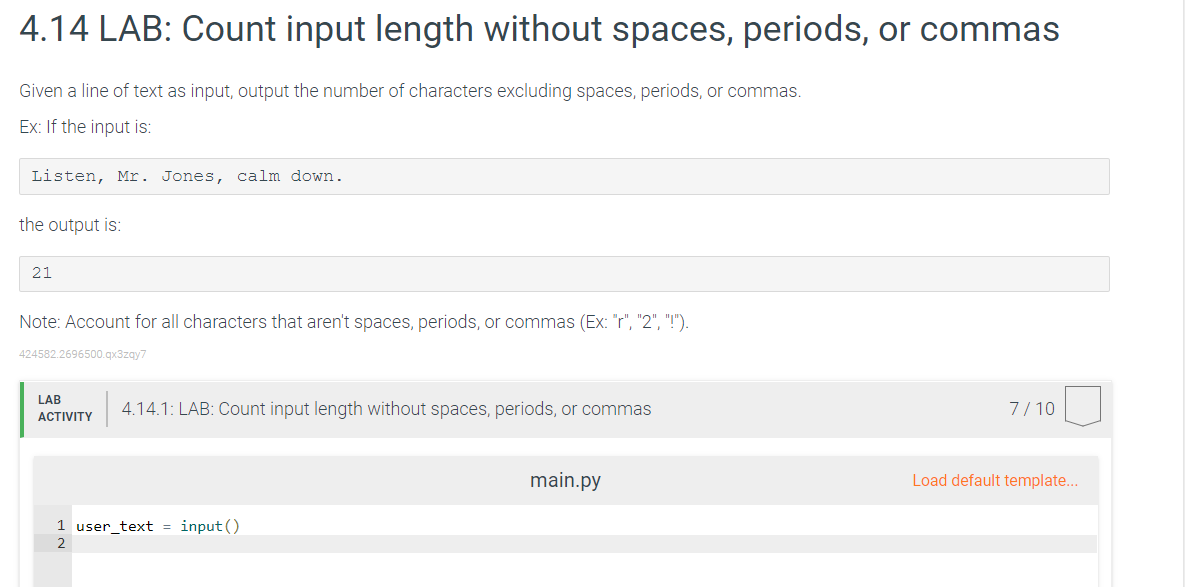
Task: Click line 1 containing user_text = input()
Action: coord(583,526)
